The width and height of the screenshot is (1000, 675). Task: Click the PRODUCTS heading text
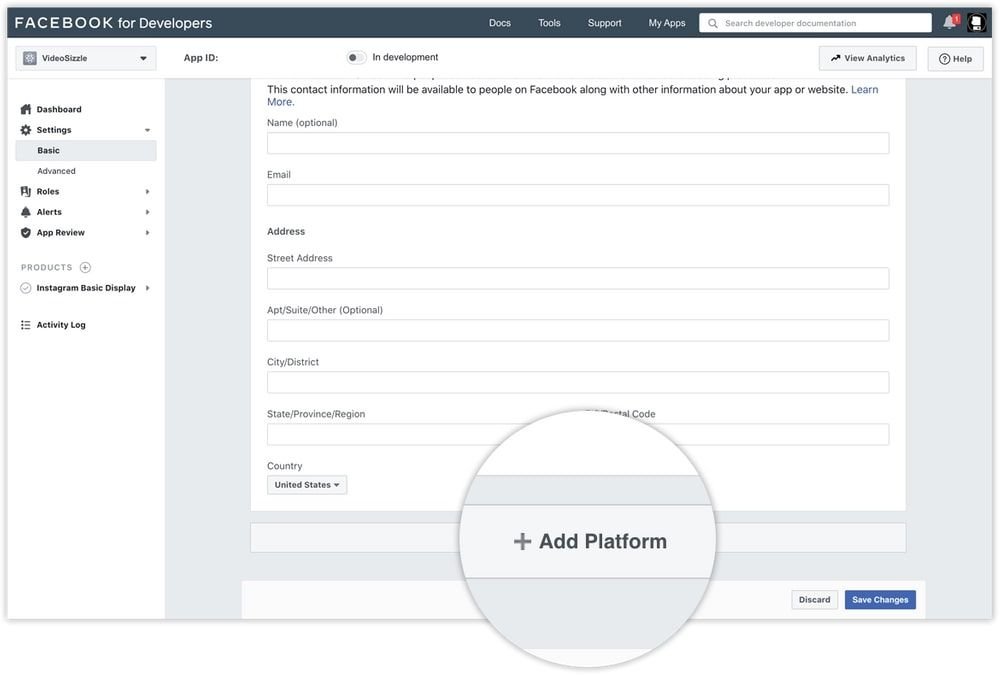click(47, 267)
